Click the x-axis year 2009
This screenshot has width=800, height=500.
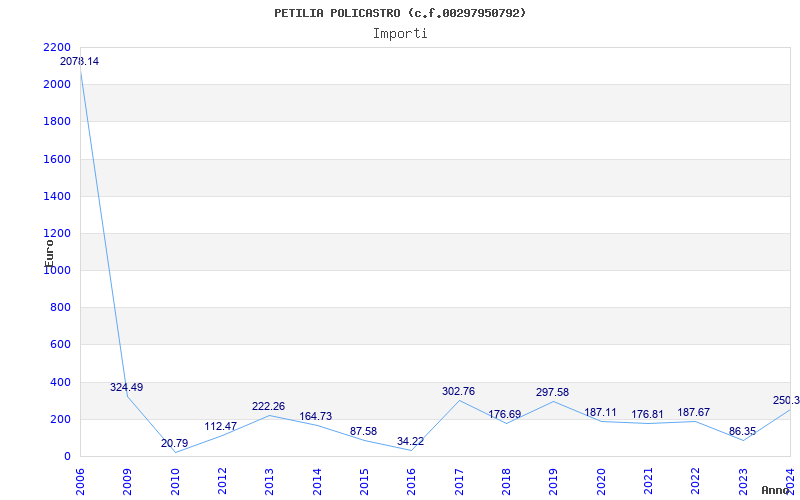(128, 481)
